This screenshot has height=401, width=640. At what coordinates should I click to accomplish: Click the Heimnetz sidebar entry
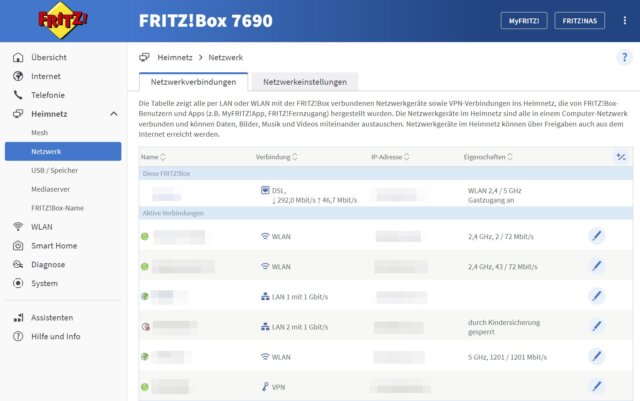pos(49,114)
